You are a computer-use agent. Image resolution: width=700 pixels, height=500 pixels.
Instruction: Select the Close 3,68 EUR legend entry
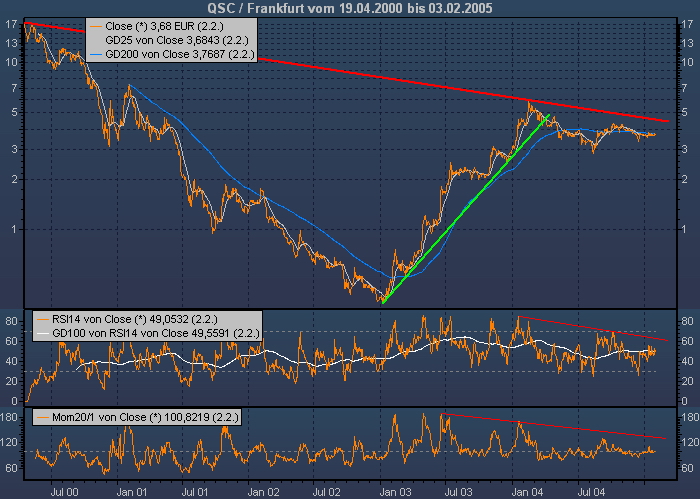[x=164, y=26]
